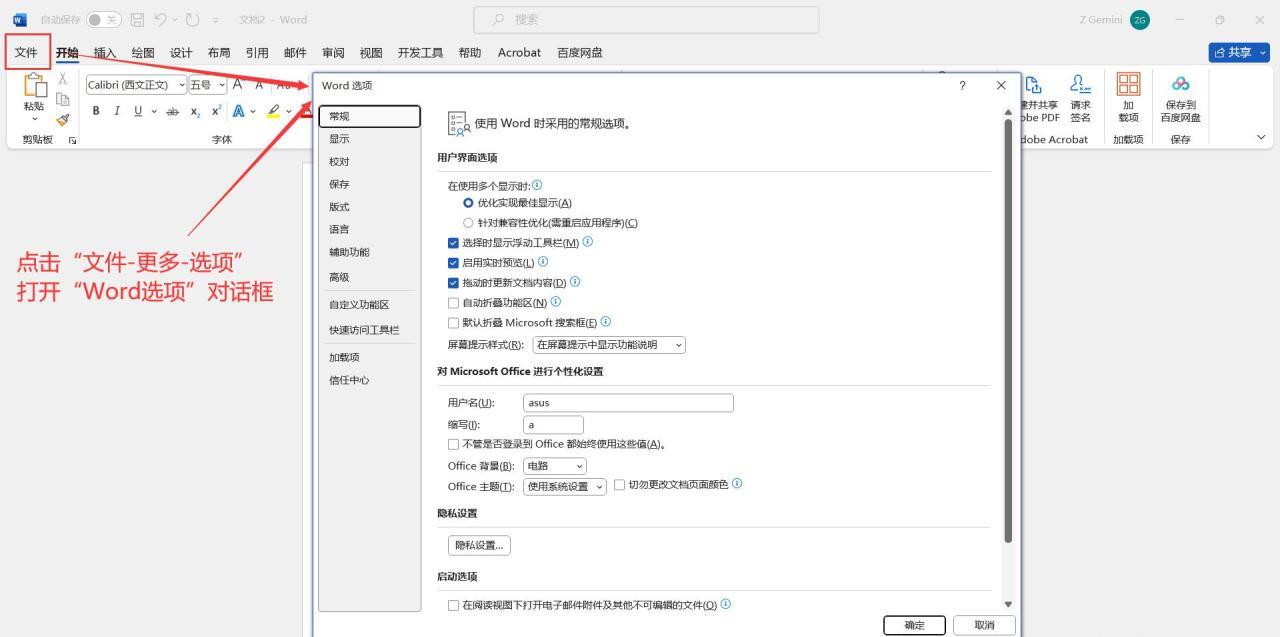
Task: Select the Format Painter brush icon
Action: pos(63,120)
